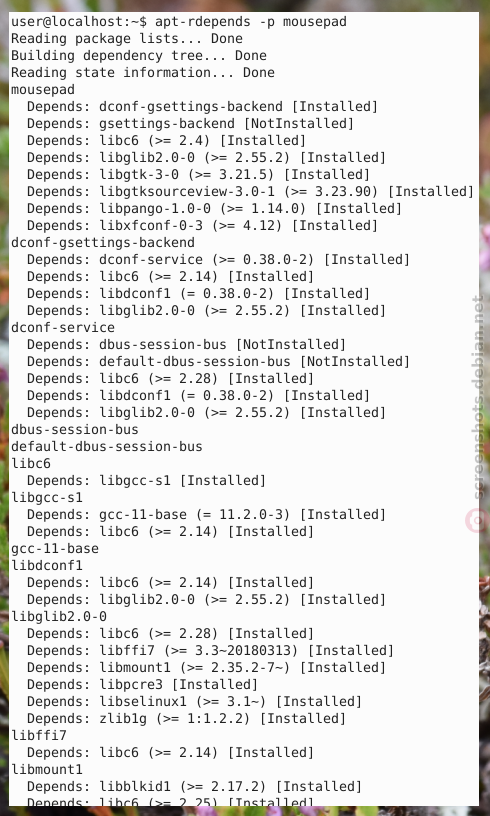The image size is (490, 816).
Task: Click the dconf-service (>= 0.38.0-2) dependency line
Action: point(218,259)
